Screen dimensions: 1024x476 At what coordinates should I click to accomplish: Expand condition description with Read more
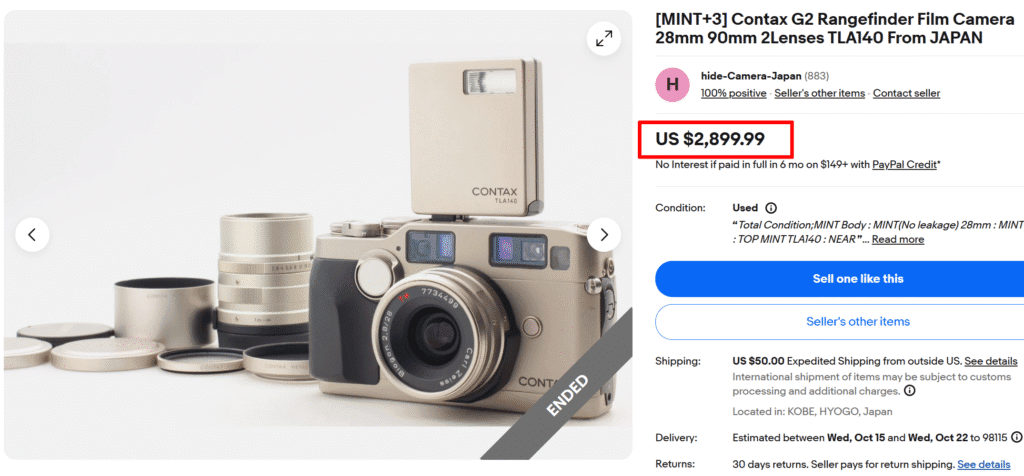click(x=898, y=239)
